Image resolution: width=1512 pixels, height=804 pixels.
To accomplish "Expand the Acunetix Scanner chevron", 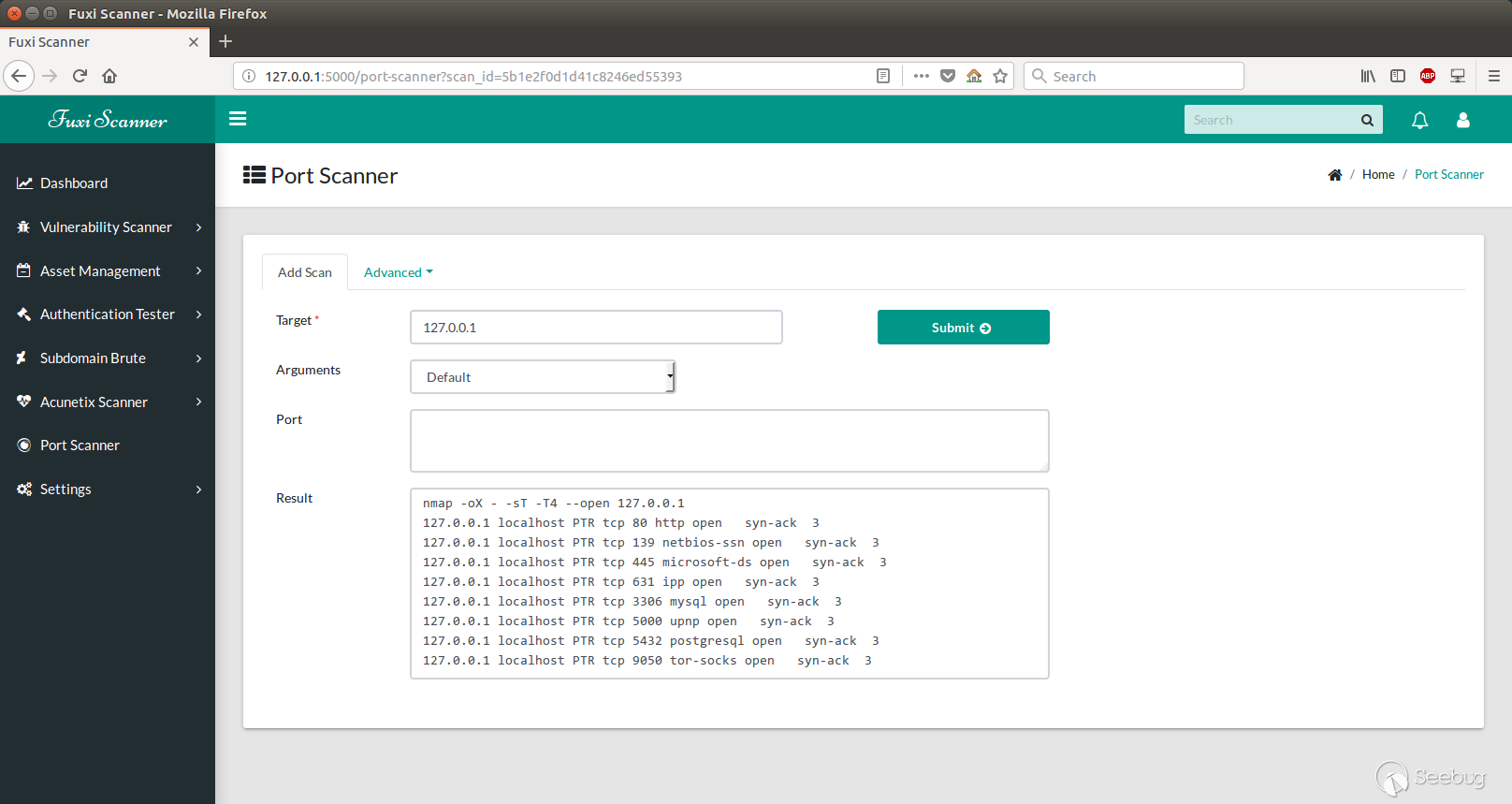I will coord(198,402).
